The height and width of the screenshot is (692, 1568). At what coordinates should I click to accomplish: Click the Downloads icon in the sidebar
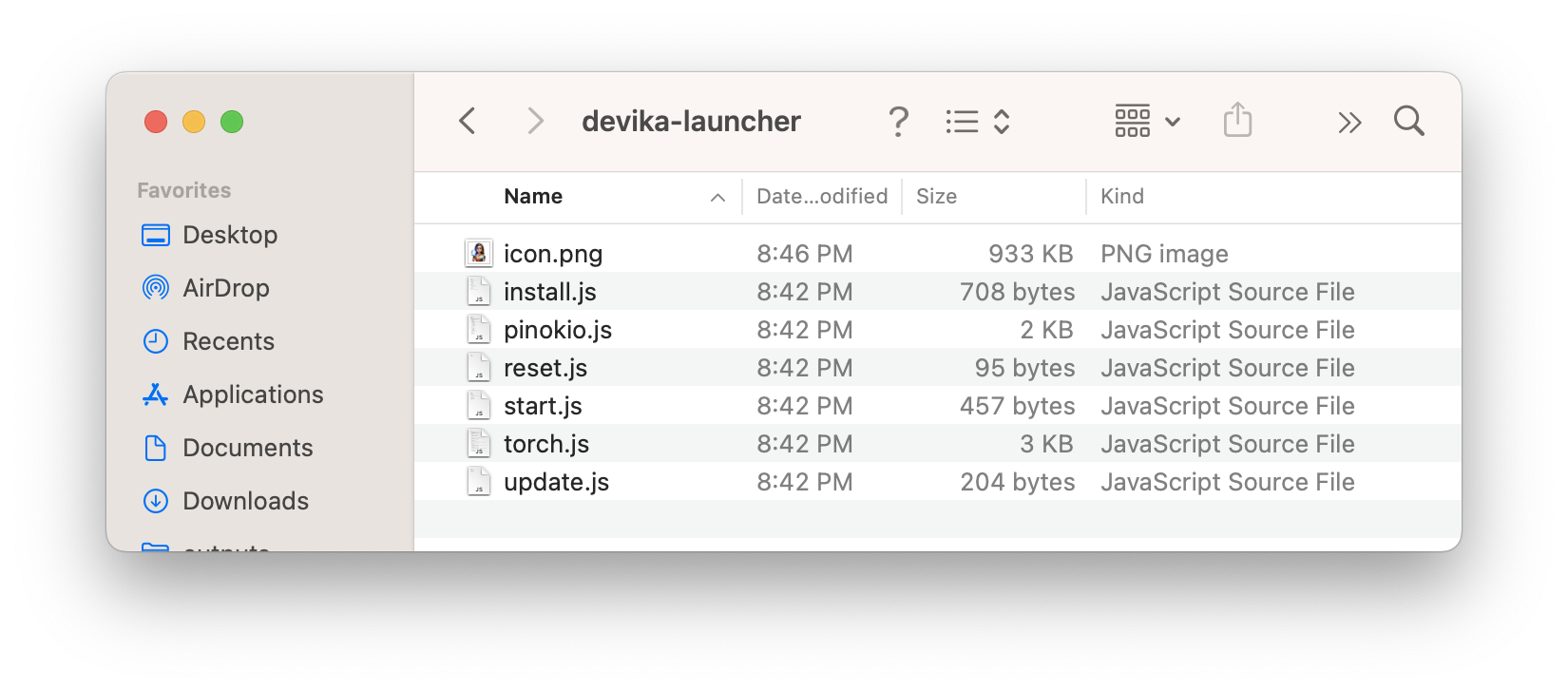click(155, 501)
